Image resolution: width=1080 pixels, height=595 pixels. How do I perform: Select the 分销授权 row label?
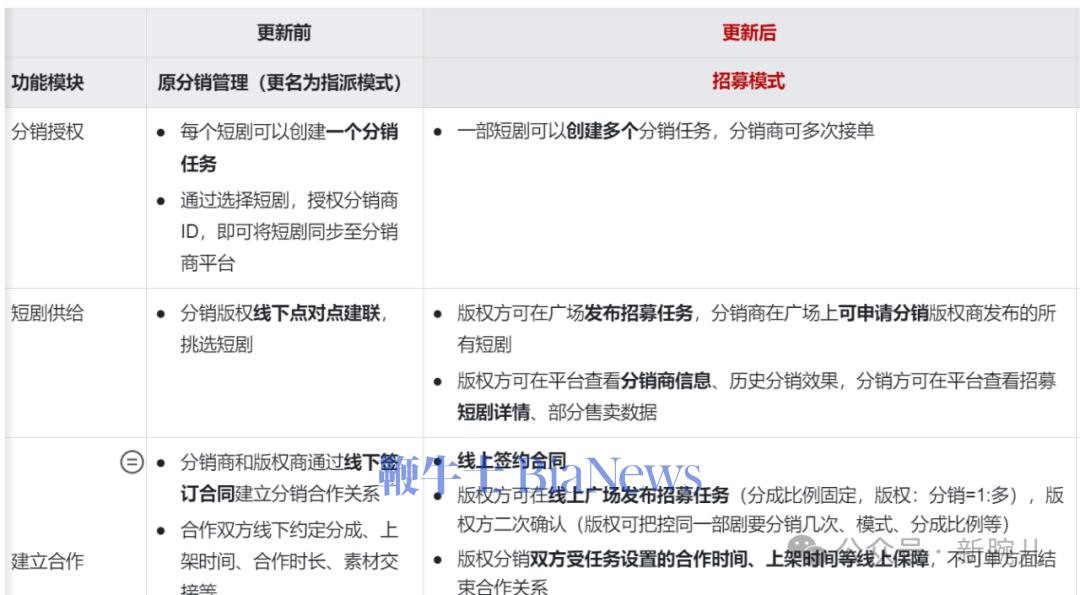tap(48, 132)
